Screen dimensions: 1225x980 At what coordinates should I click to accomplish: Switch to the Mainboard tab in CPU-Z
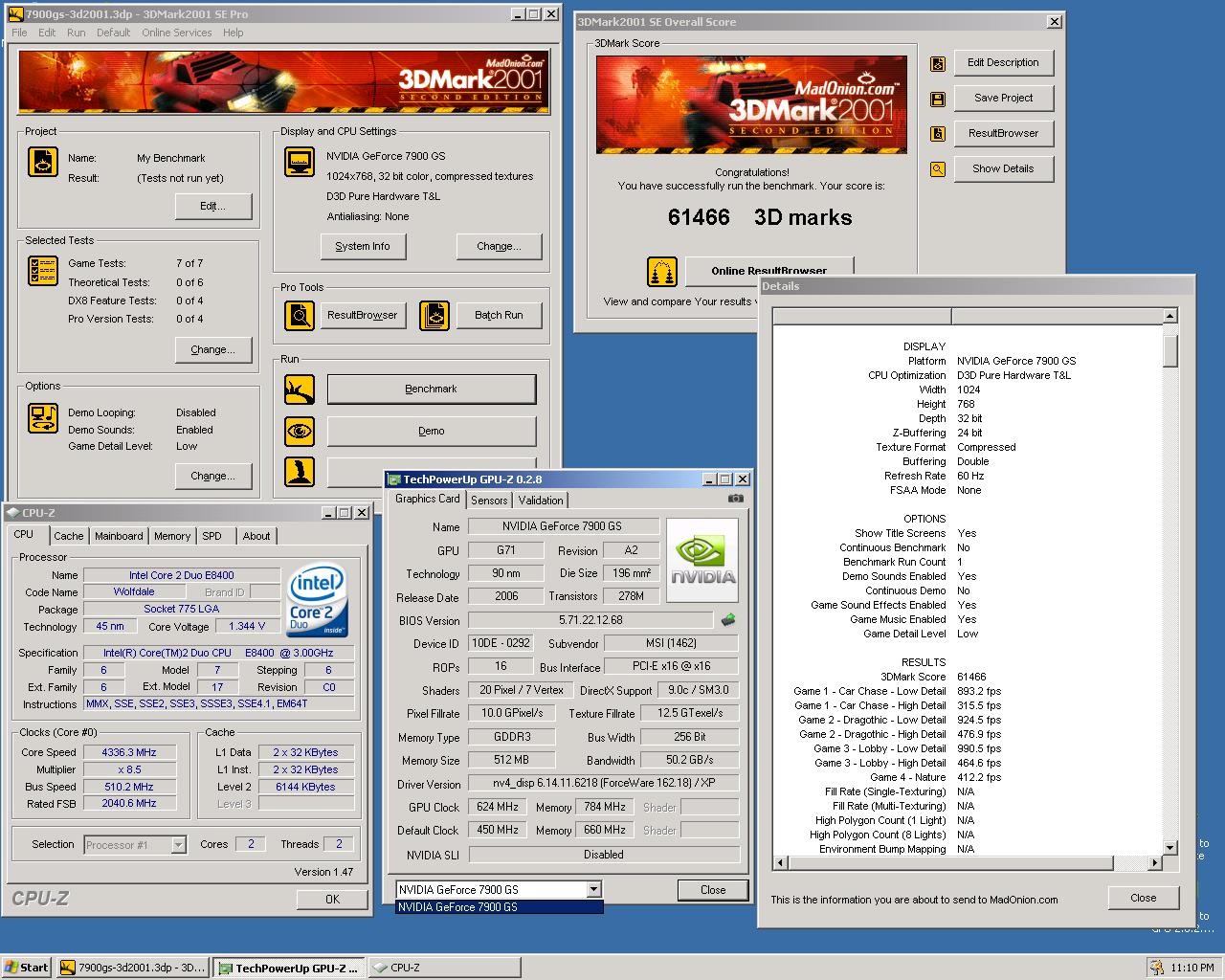119,536
